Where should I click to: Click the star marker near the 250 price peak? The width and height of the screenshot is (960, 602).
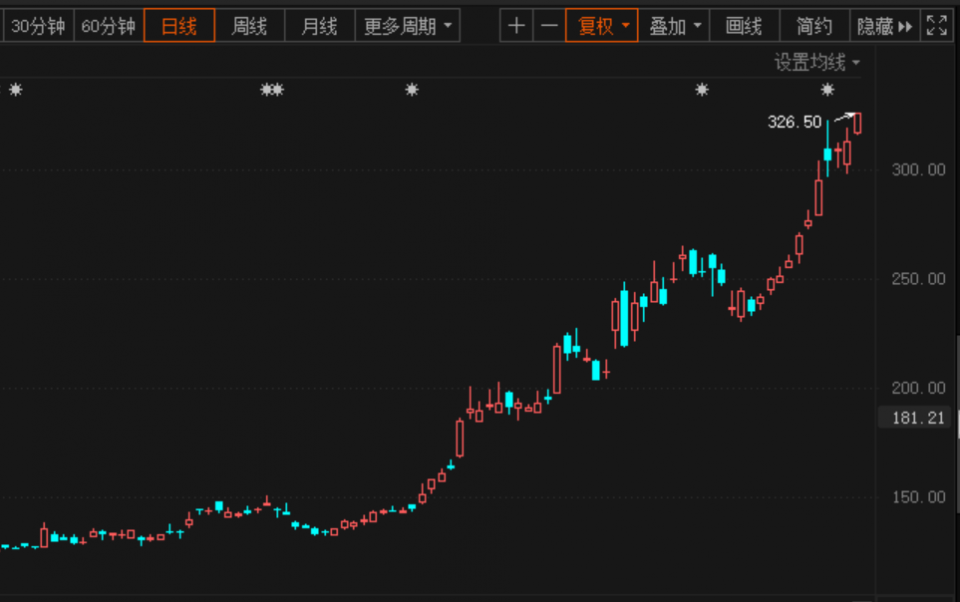[702, 90]
